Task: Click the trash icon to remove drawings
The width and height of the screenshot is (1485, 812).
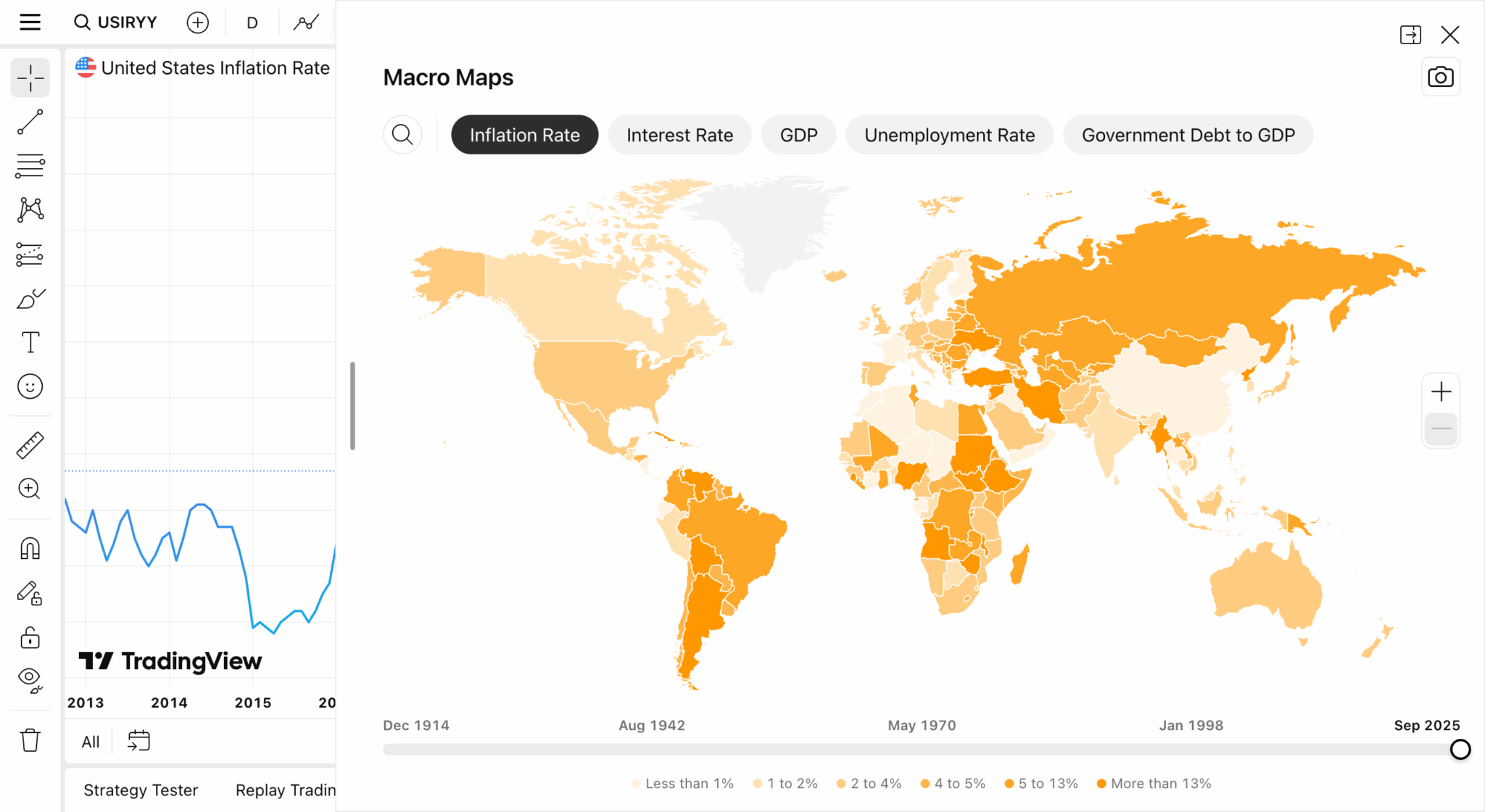Action: pos(30,739)
